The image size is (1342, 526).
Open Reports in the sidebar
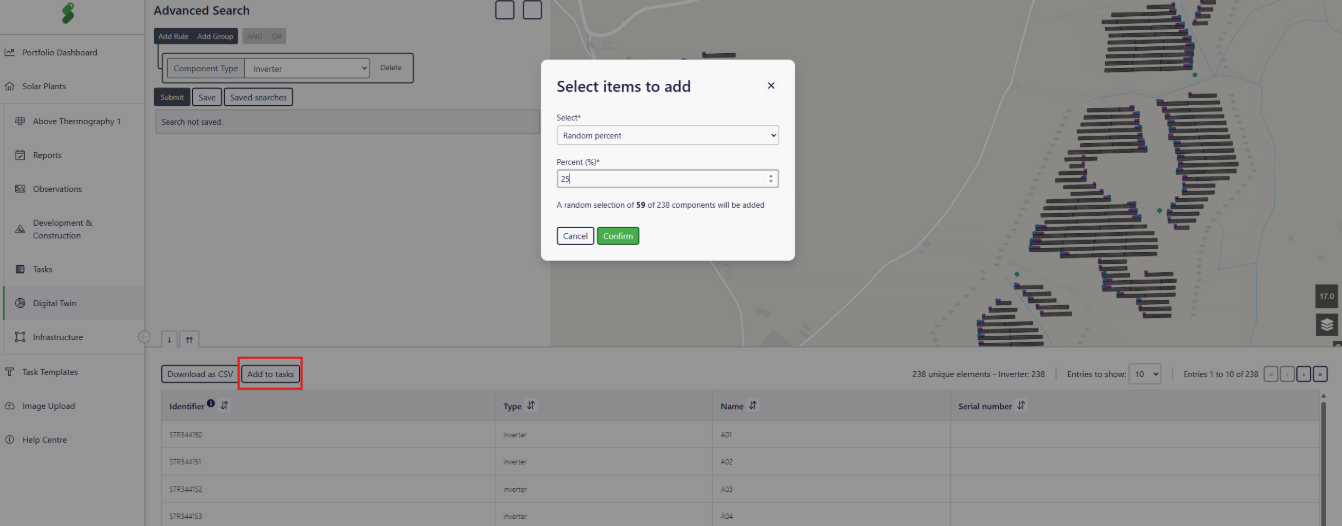coord(47,155)
